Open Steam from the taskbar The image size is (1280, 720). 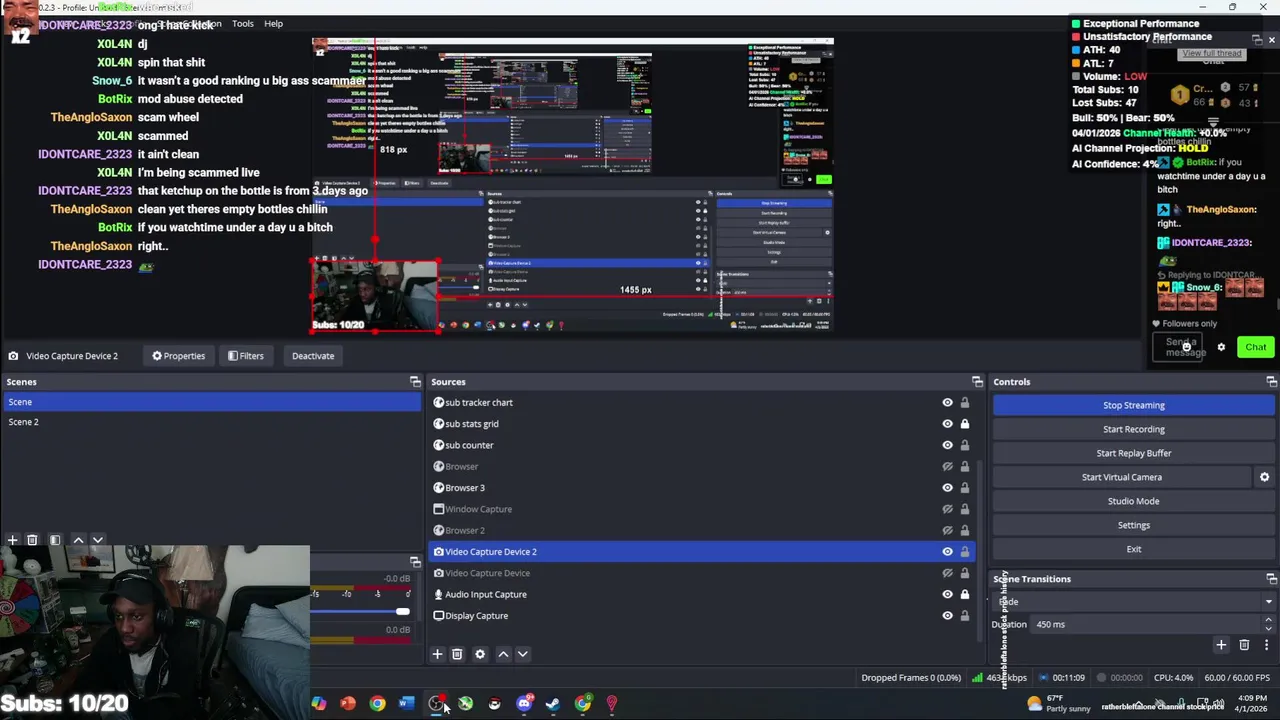pyautogui.click(x=553, y=704)
